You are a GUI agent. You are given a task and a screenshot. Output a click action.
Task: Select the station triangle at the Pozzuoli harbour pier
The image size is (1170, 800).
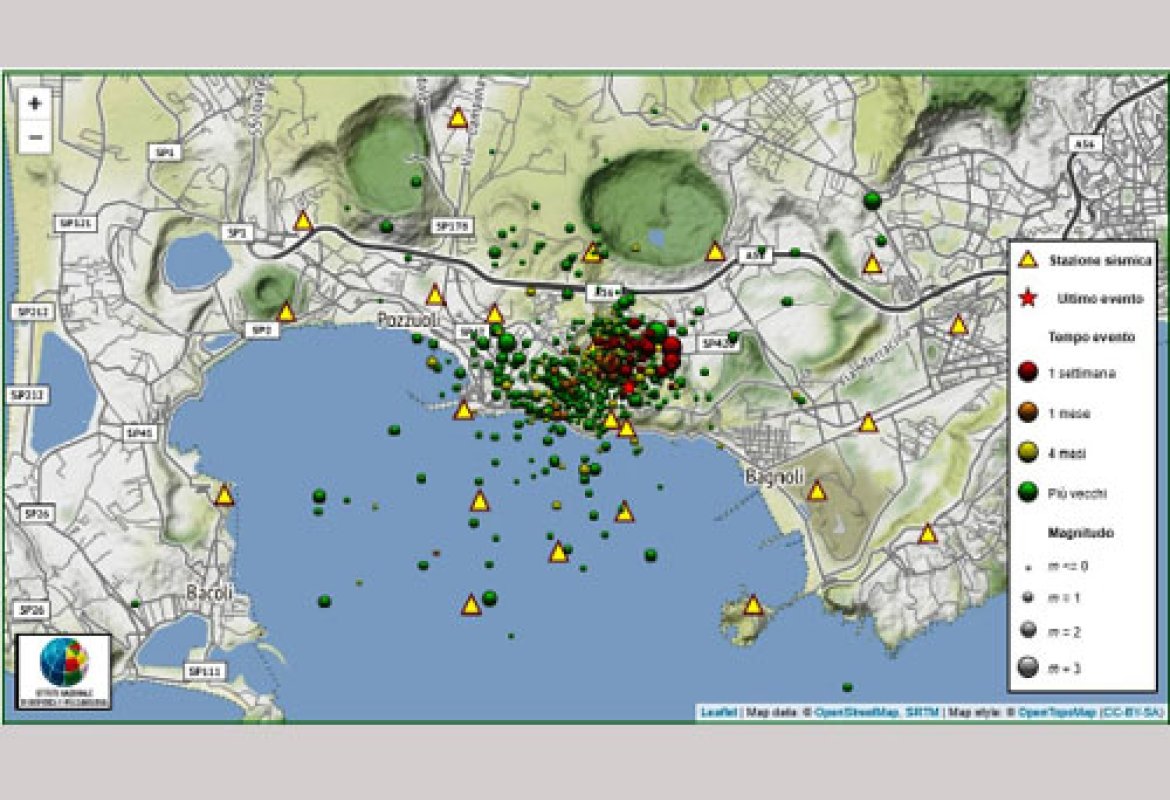click(463, 410)
